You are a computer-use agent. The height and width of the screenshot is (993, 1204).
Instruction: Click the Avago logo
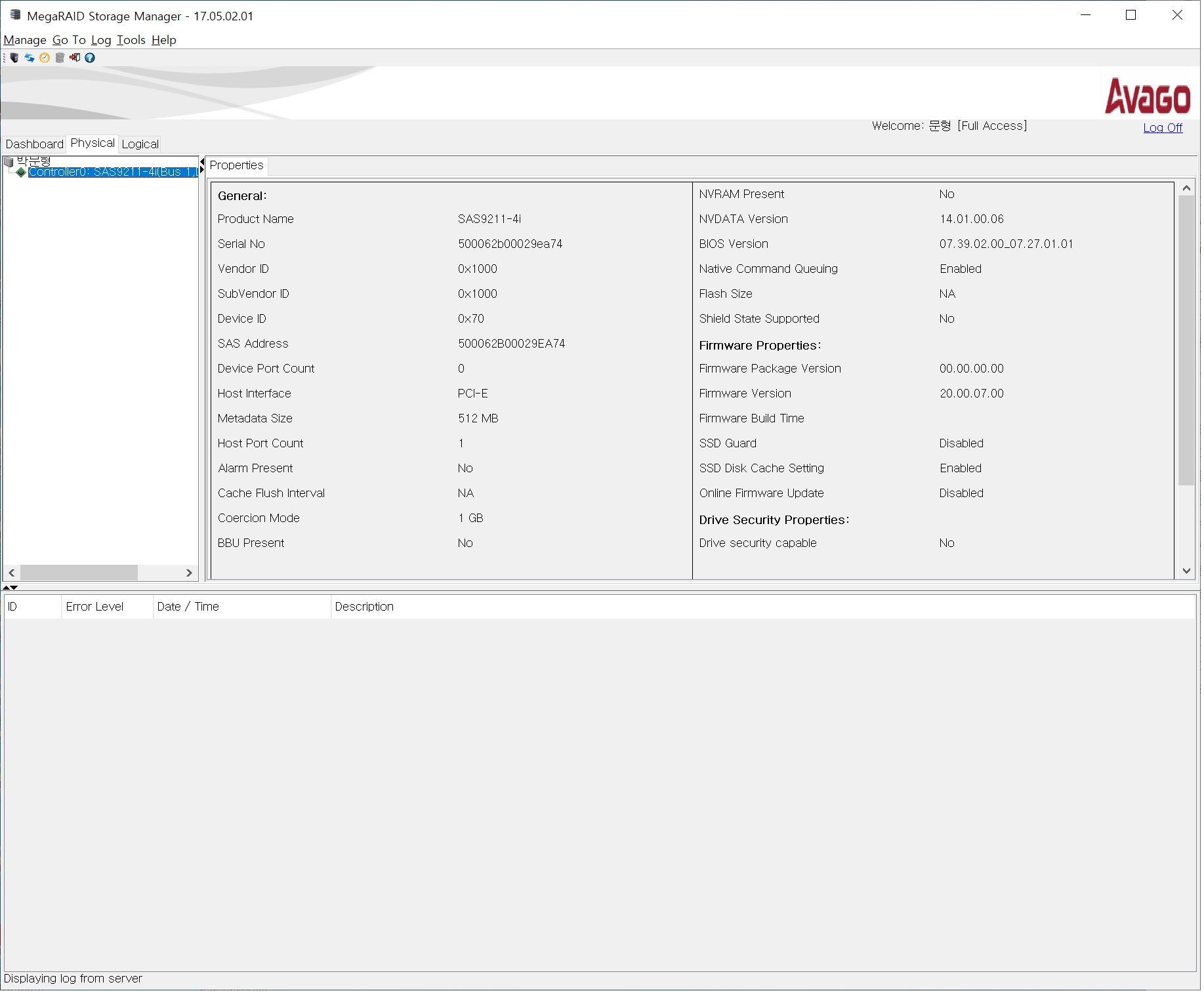1148,96
